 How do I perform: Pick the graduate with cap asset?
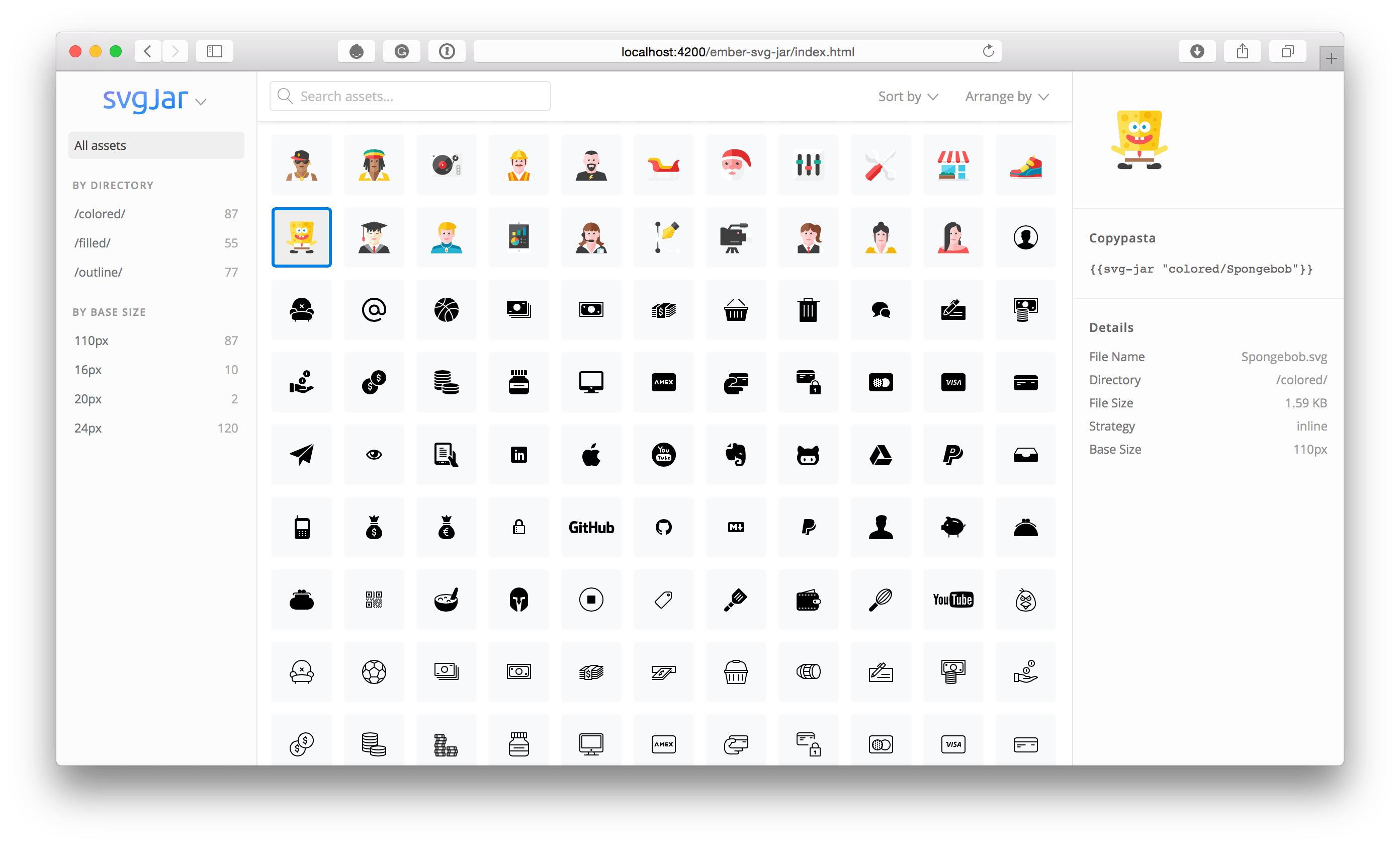[x=374, y=237]
